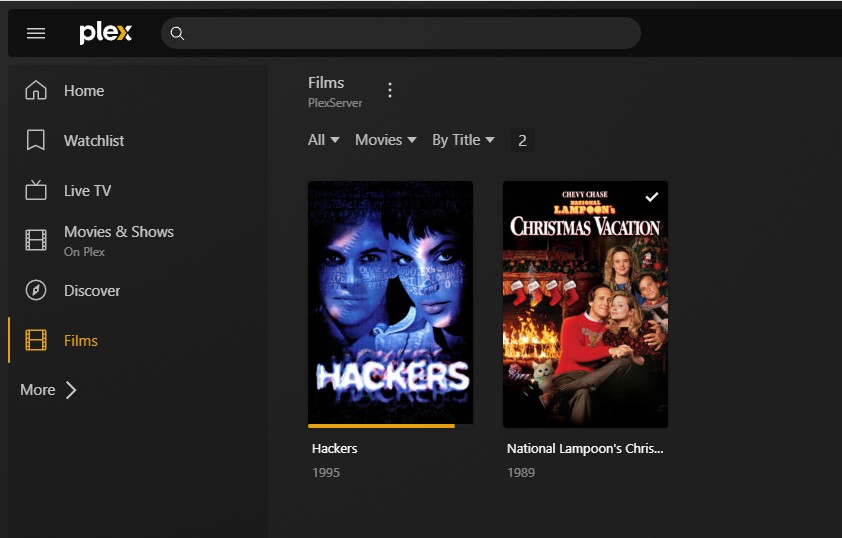Viewport: 842px width, 538px height.
Task: Expand the More sidebar section
Action: coord(48,390)
